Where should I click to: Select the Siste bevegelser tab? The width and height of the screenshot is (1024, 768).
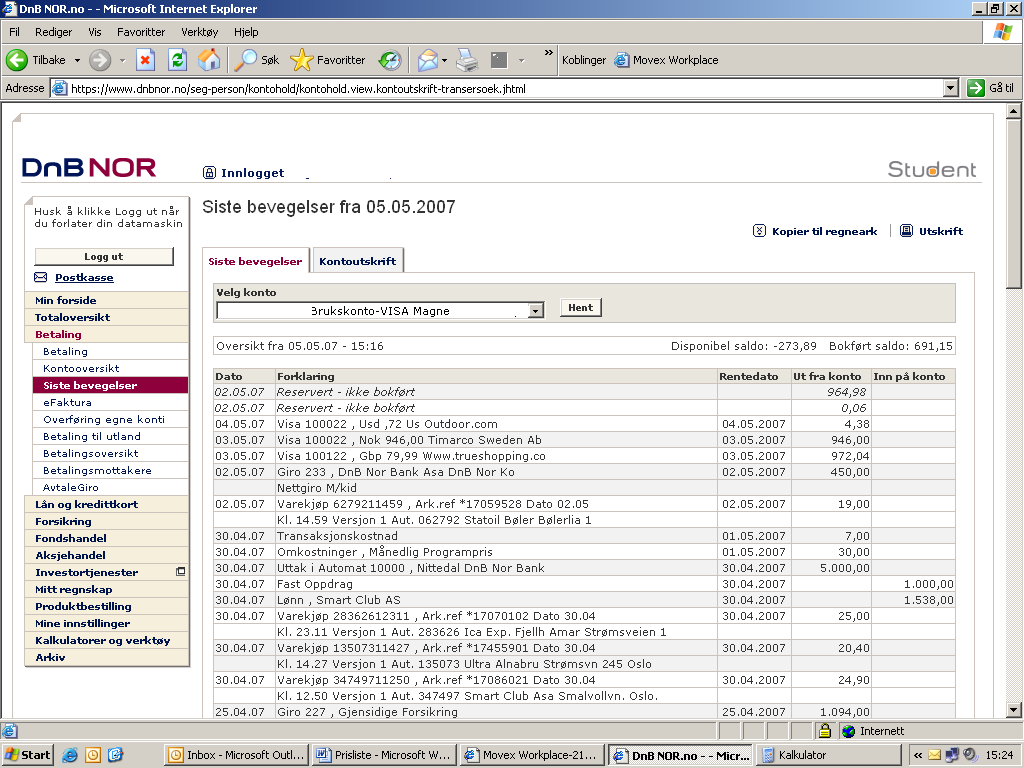255,261
